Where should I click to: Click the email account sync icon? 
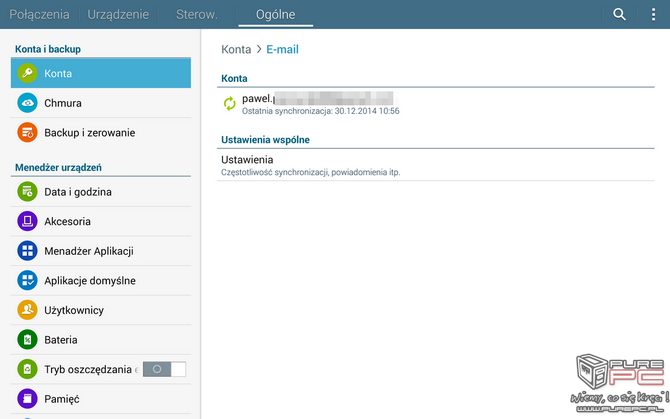click(229, 103)
